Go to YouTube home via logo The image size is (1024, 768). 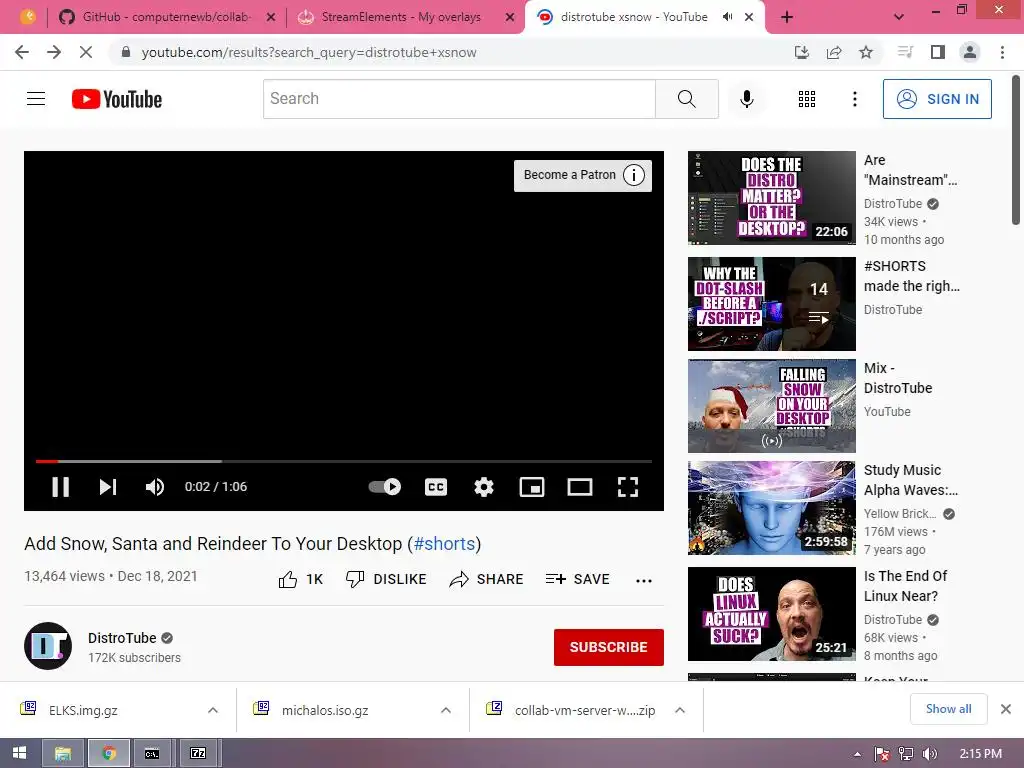click(x=117, y=99)
